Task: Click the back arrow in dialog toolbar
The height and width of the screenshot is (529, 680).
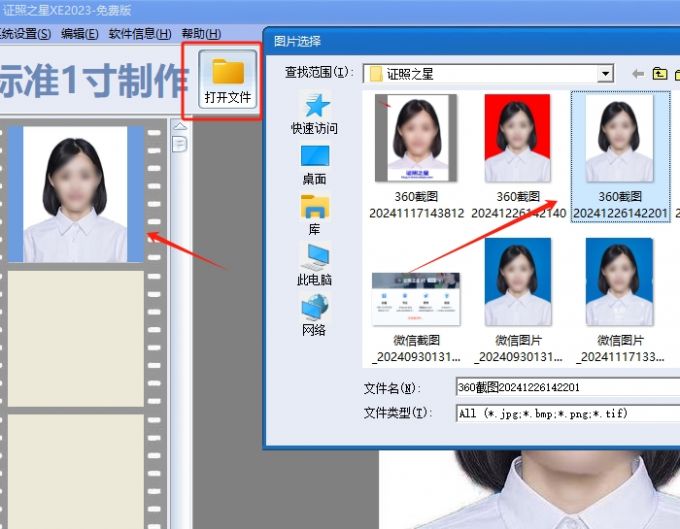Action: click(x=638, y=74)
